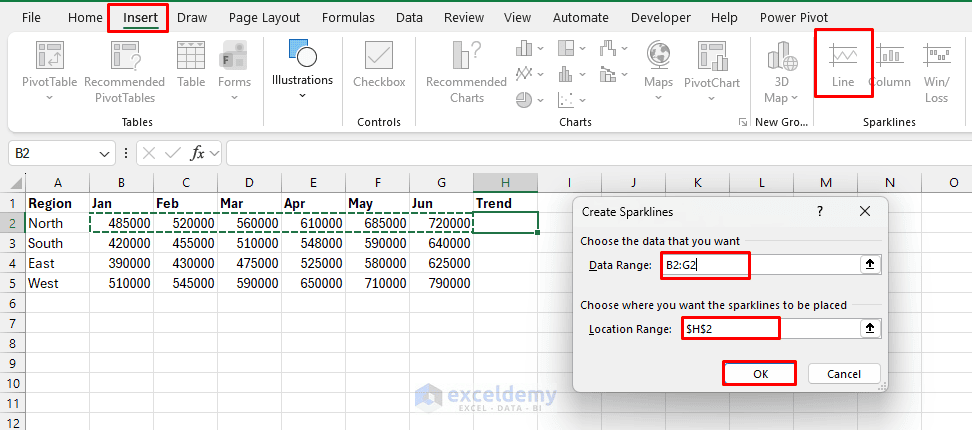The height and width of the screenshot is (430, 972).
Task: Click OK in Create Sparklines dialog
Action: [760, 374]
